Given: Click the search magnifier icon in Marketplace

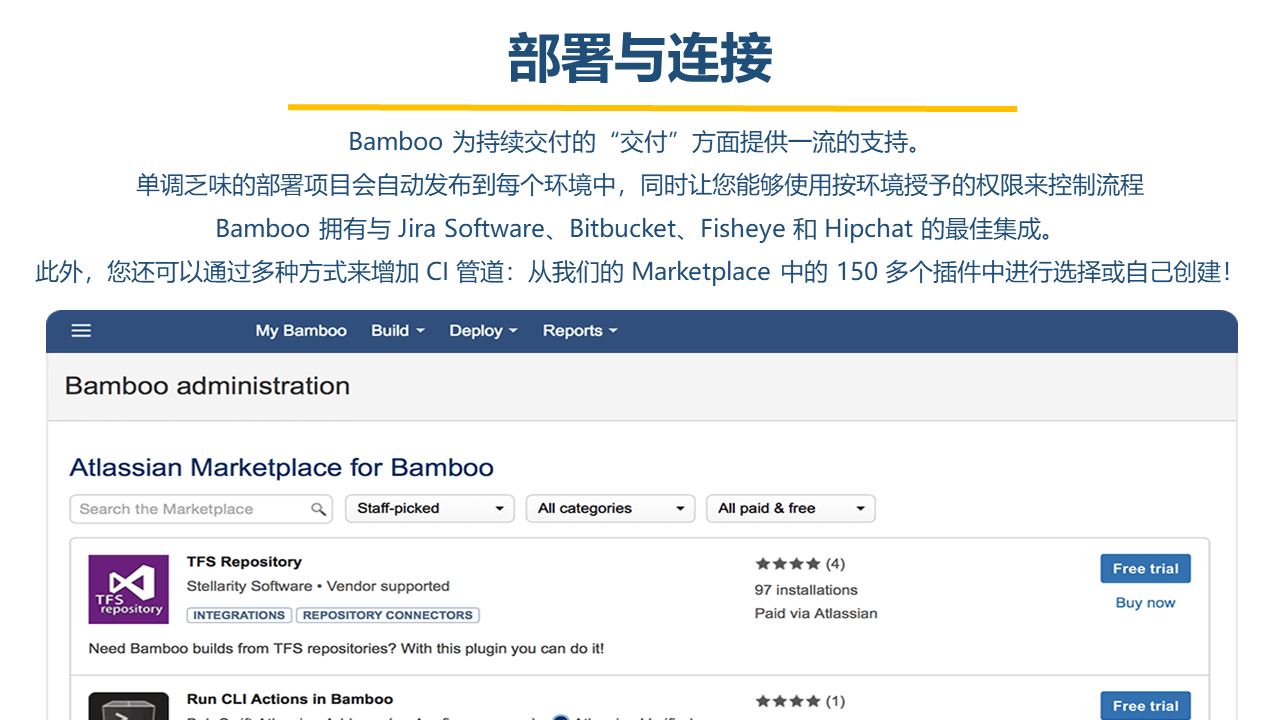Looking at the screenshot, I should click(x=318, y=509).
